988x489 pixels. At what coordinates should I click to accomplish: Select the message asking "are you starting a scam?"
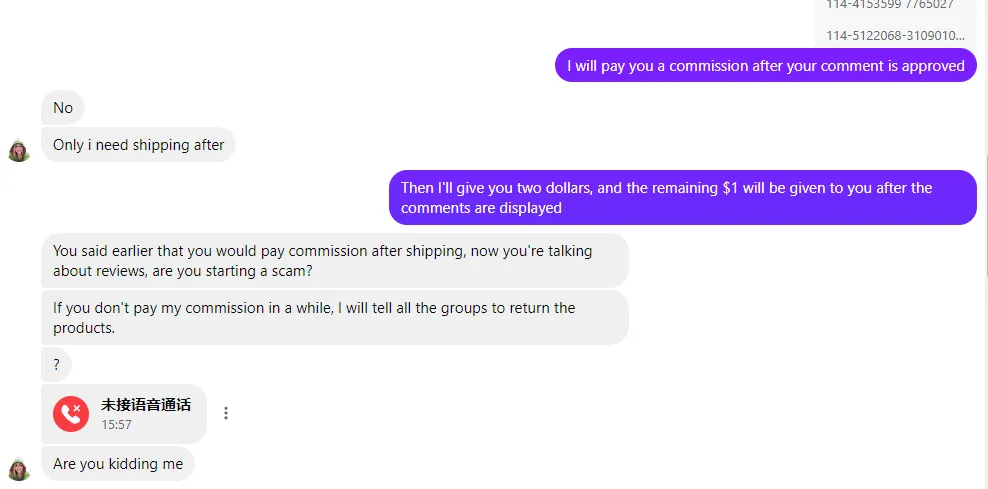335,261
